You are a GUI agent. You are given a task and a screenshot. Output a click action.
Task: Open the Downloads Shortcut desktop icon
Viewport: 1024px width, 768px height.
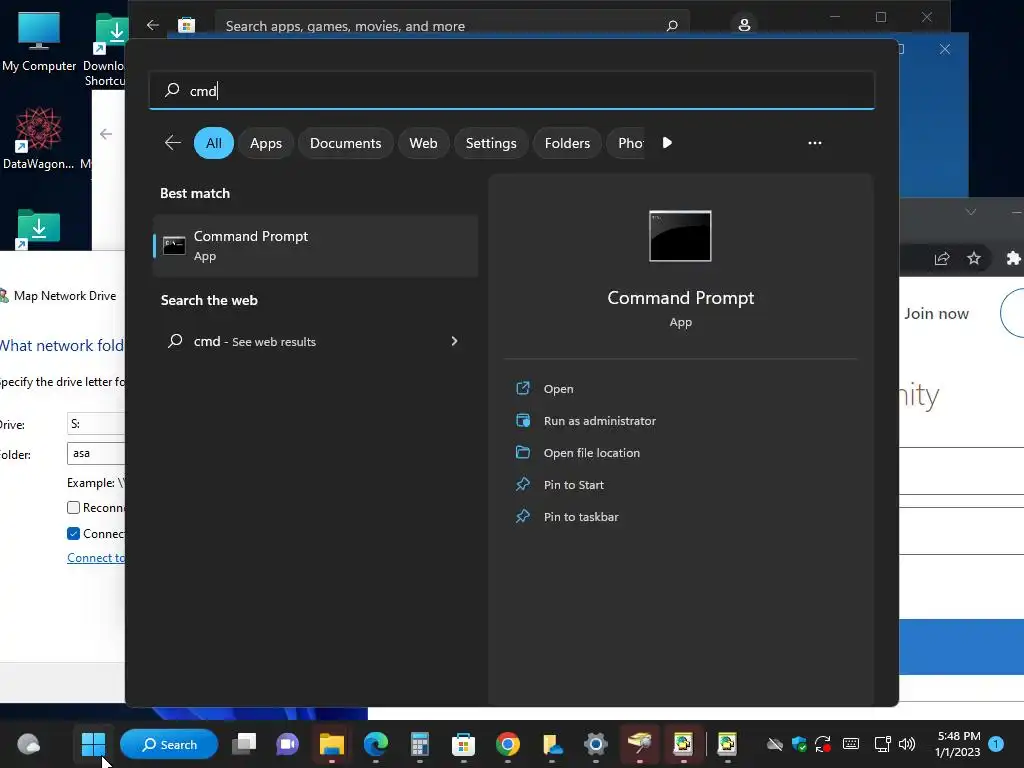pyautogui.click(x=106, y=50)
